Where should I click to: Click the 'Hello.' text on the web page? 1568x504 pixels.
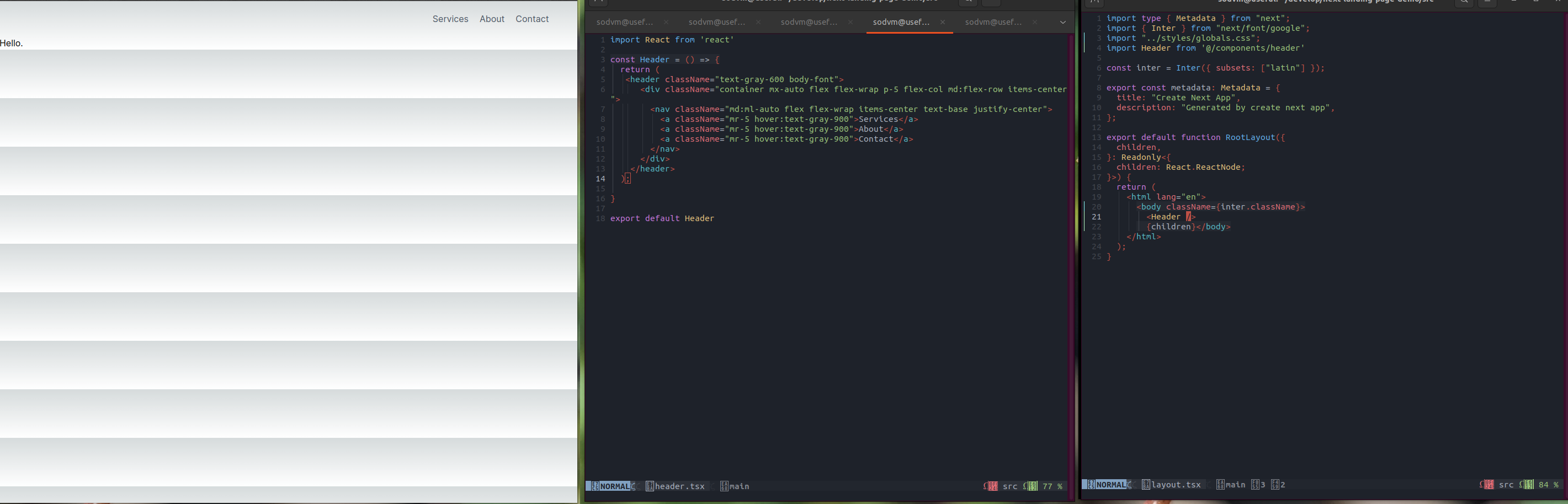tap(12, 43)
